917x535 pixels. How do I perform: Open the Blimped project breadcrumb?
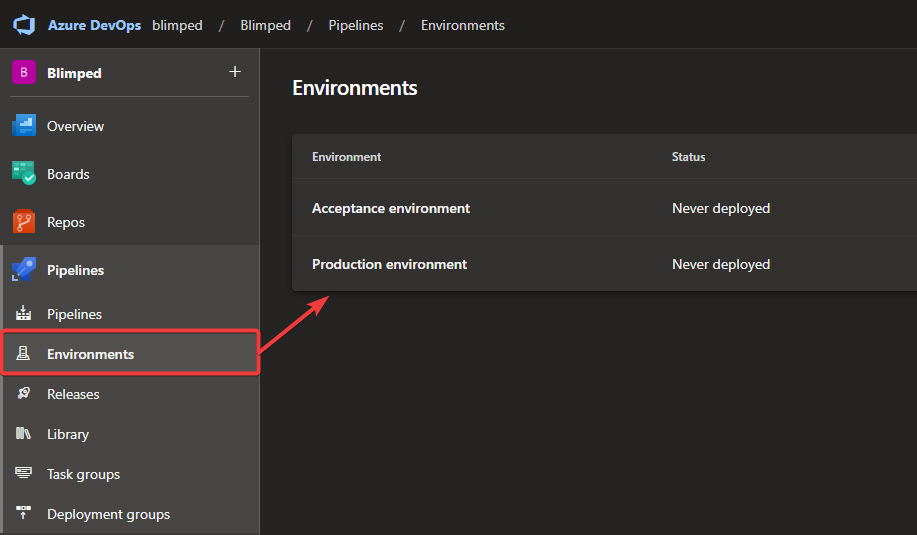pos(266,25)
